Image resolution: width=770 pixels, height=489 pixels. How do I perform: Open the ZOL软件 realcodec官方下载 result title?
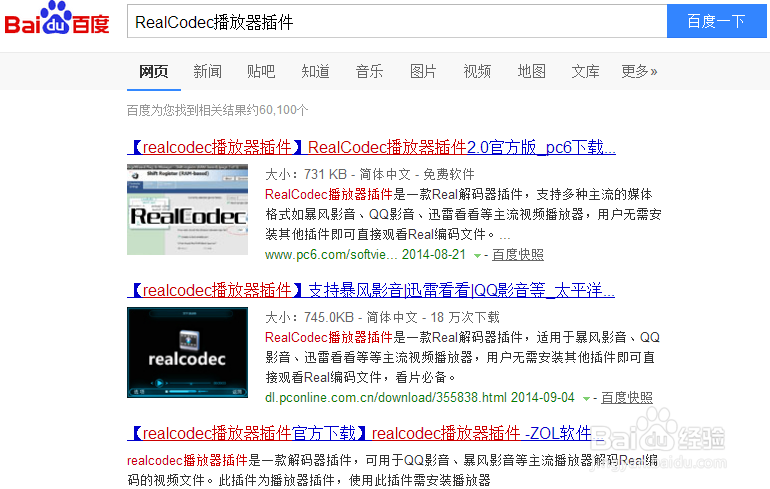click(x=366, y=433)
